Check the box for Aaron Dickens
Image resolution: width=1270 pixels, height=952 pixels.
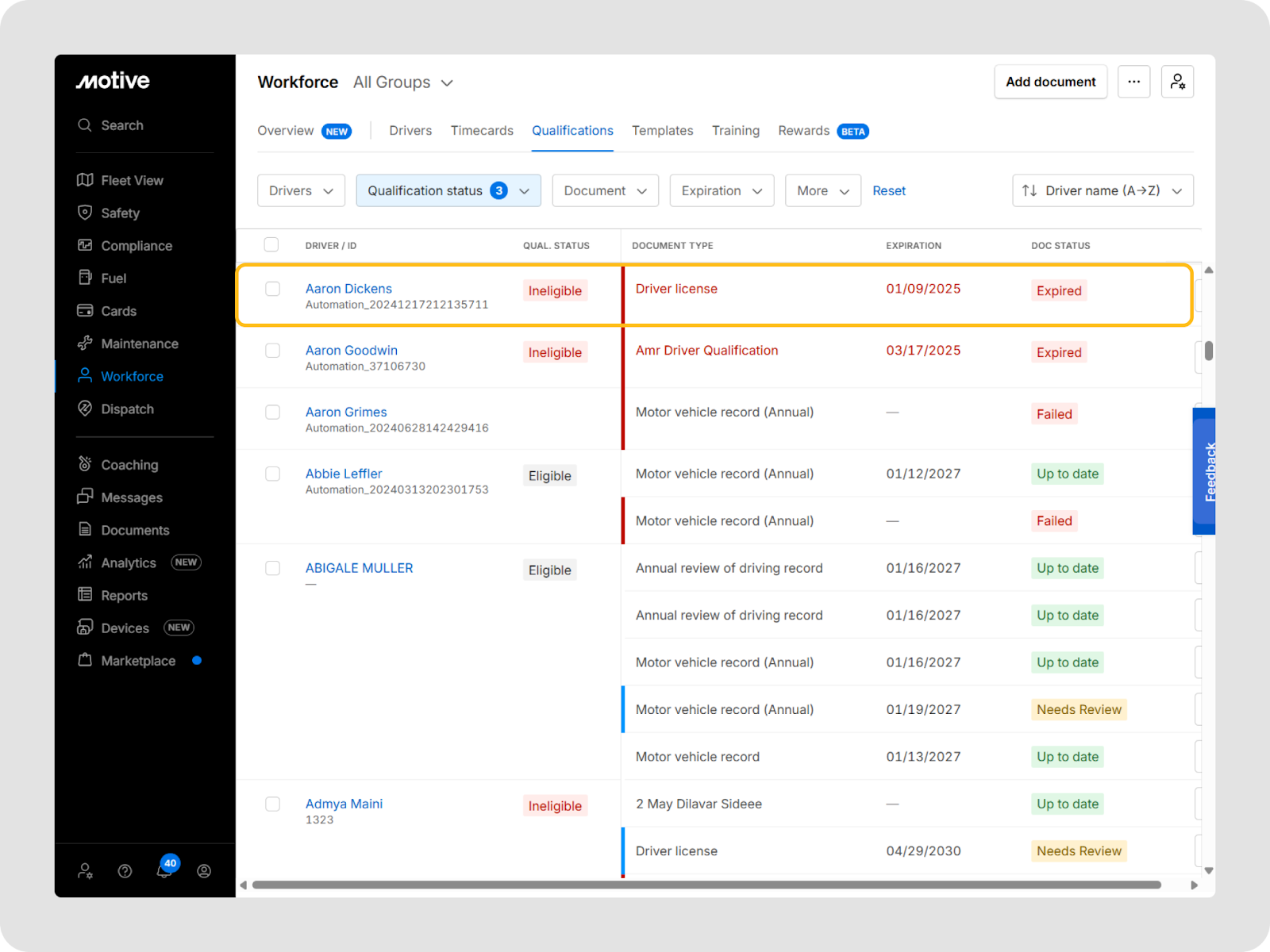pos(272,289)
